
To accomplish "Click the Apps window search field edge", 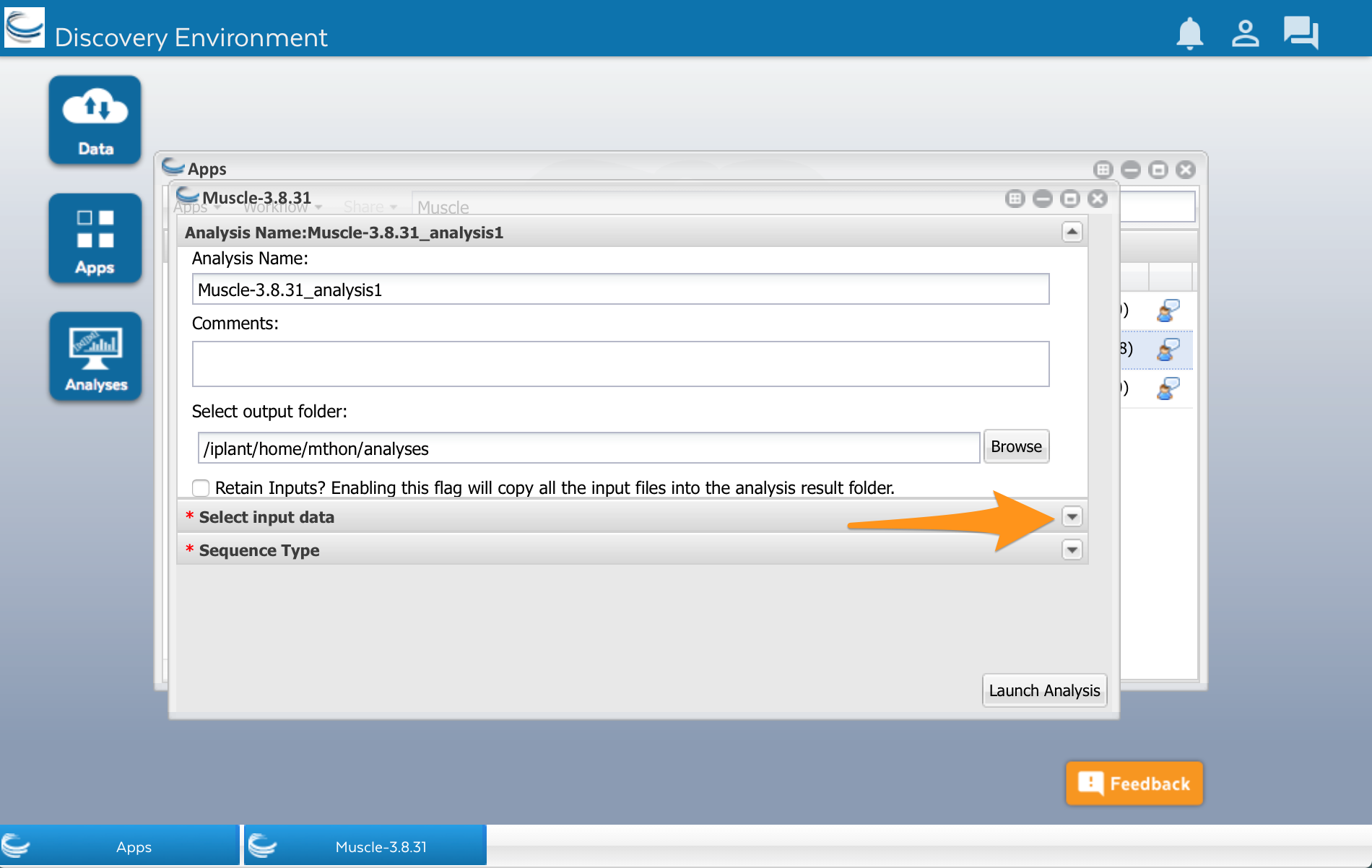I will [x=1158, y=207].
